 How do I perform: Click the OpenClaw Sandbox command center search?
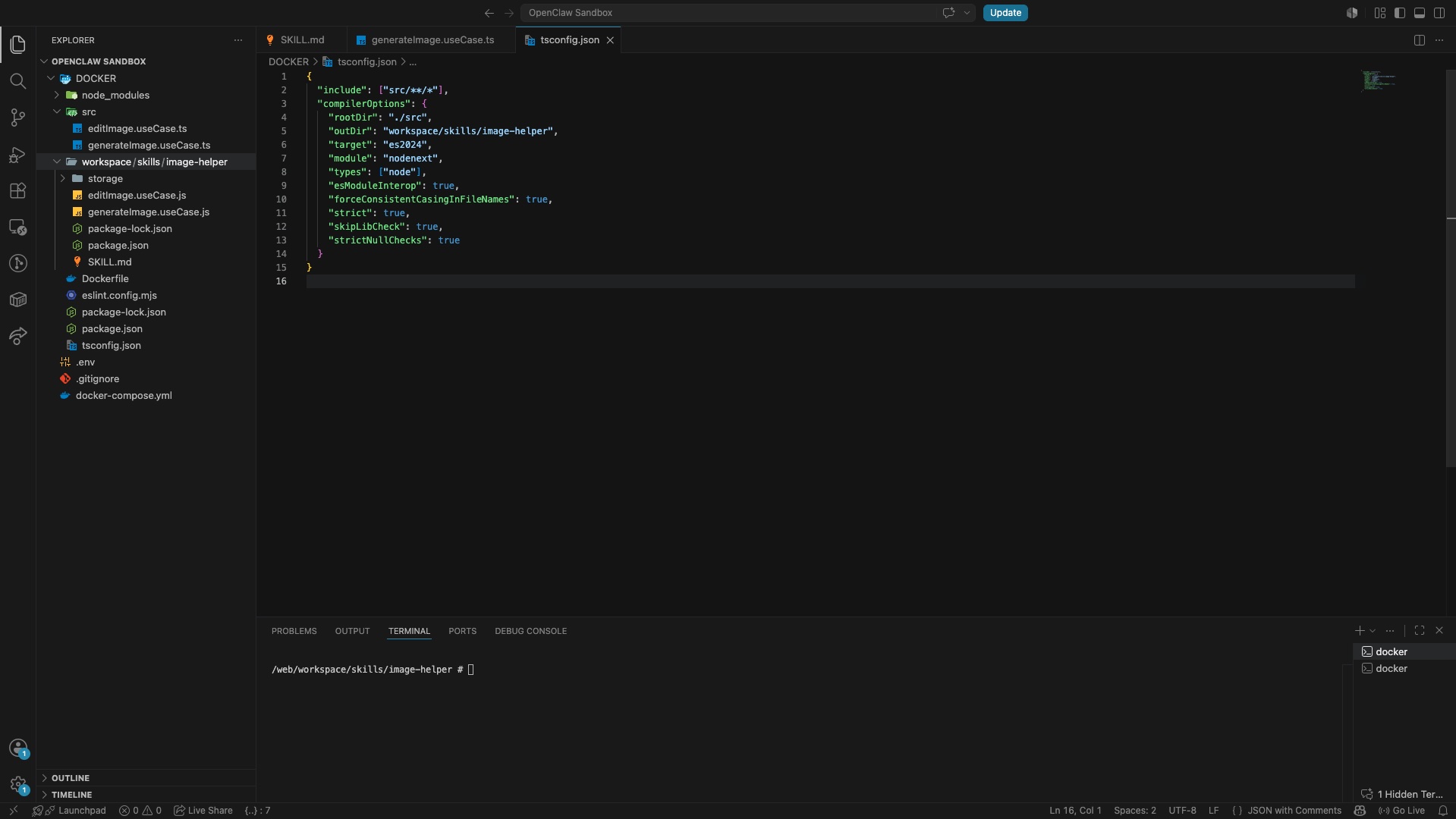point(747,13)
